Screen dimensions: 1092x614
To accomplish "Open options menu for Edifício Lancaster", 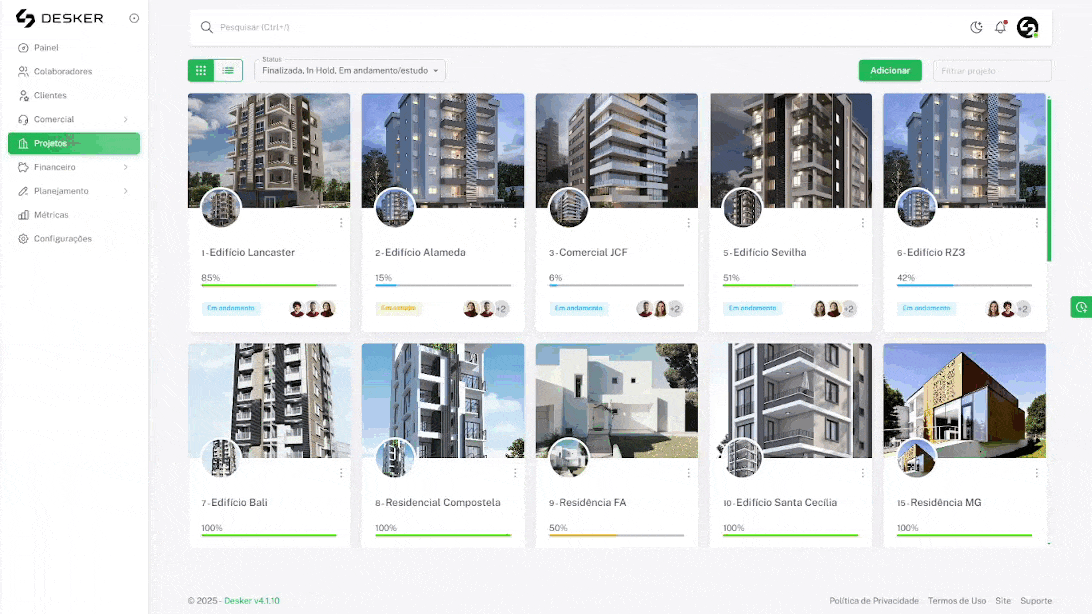I will pyautogui.click(x=341, y=223).
